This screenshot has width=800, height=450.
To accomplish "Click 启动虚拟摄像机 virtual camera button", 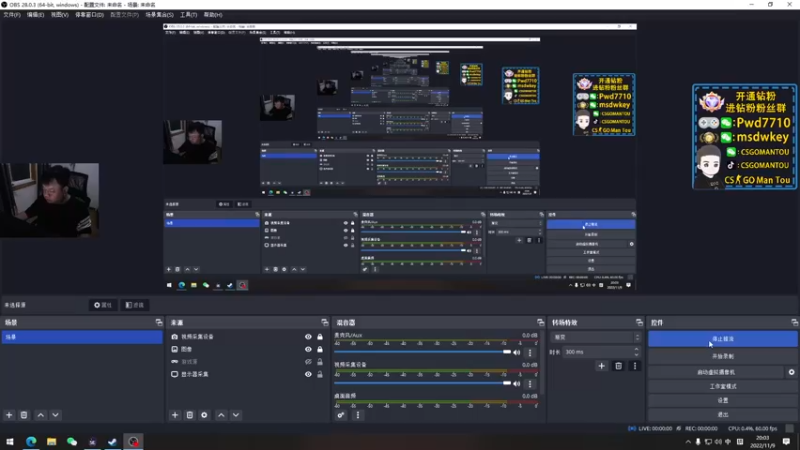I will [x=716, y=372].
